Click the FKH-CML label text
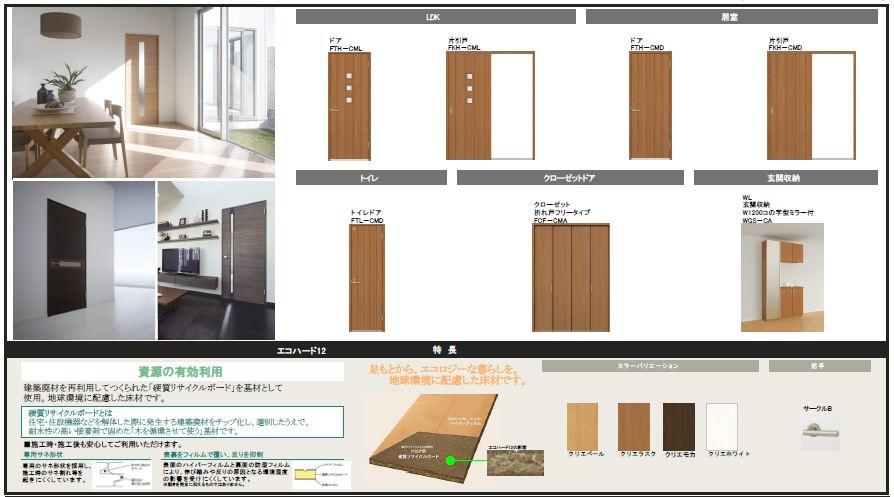Image resolution: width=894 pixels, height=497 pixels. [464, 48]
